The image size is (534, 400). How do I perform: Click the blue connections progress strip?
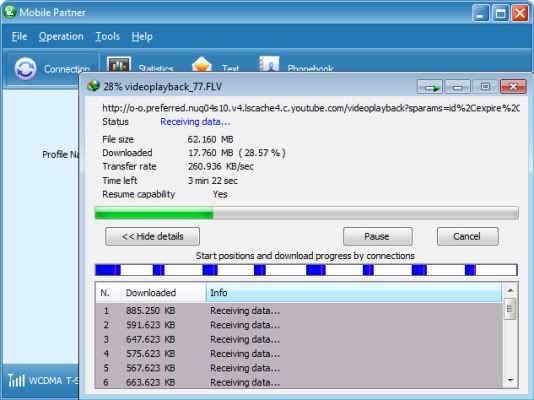(x=307, y=270)
